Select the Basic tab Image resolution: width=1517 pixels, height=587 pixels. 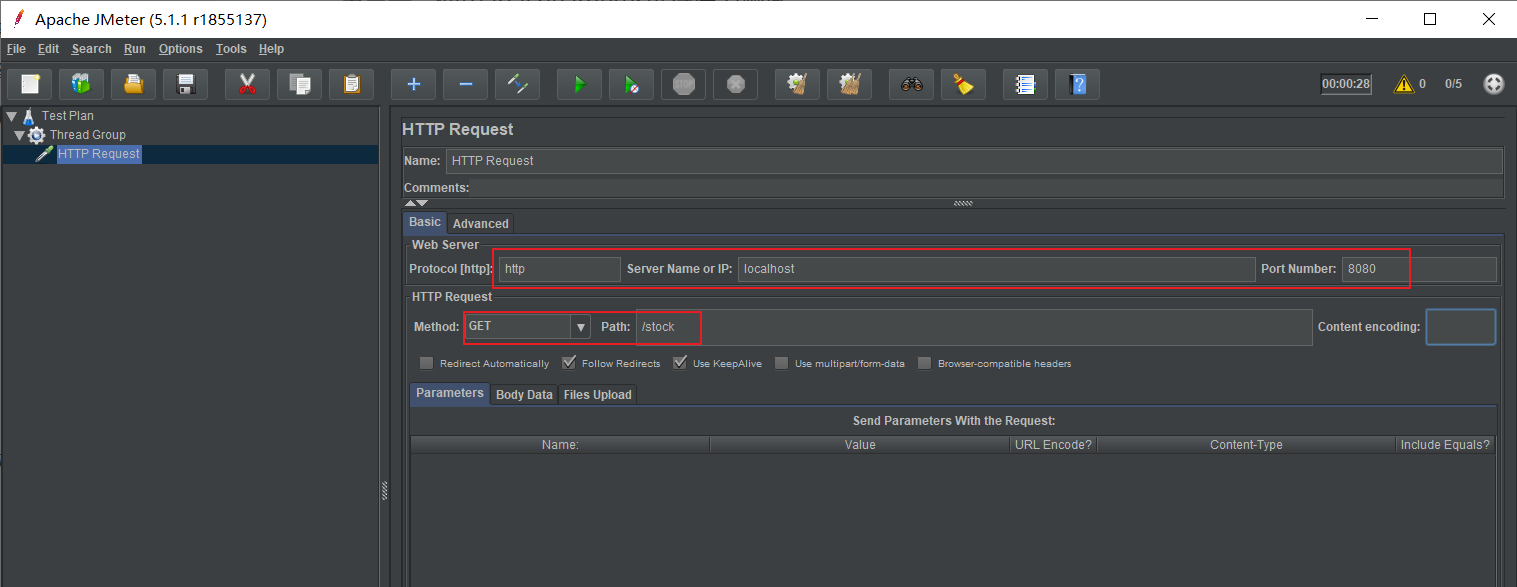(x=425, y=222)
